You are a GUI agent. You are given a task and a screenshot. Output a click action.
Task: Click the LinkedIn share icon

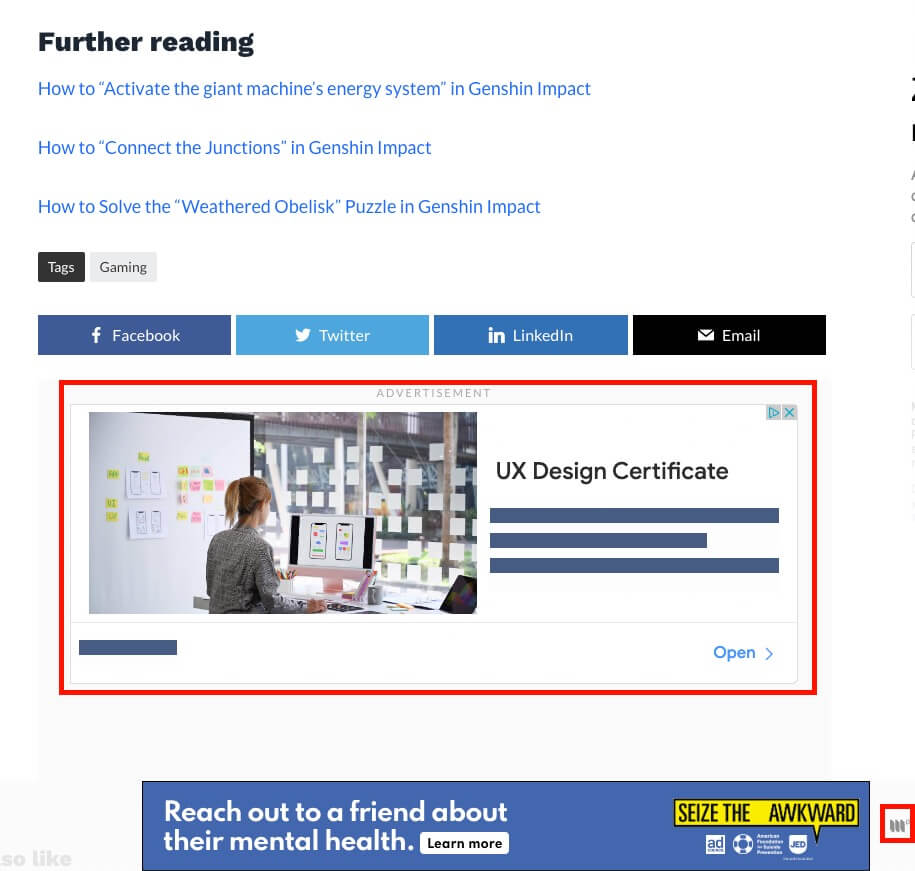click(x=497, y=334)
